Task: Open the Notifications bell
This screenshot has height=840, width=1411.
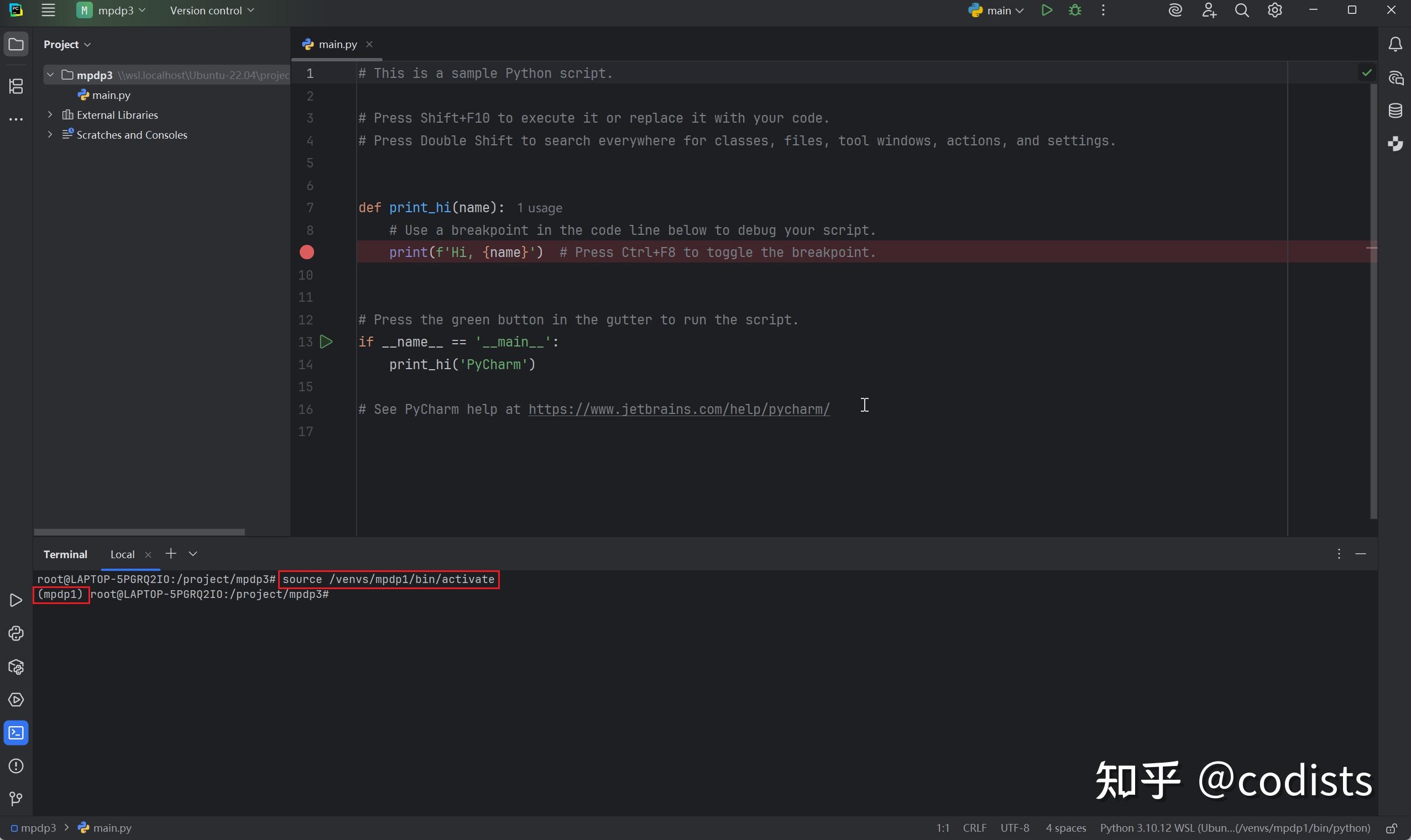Action: tap(1395, 44)
